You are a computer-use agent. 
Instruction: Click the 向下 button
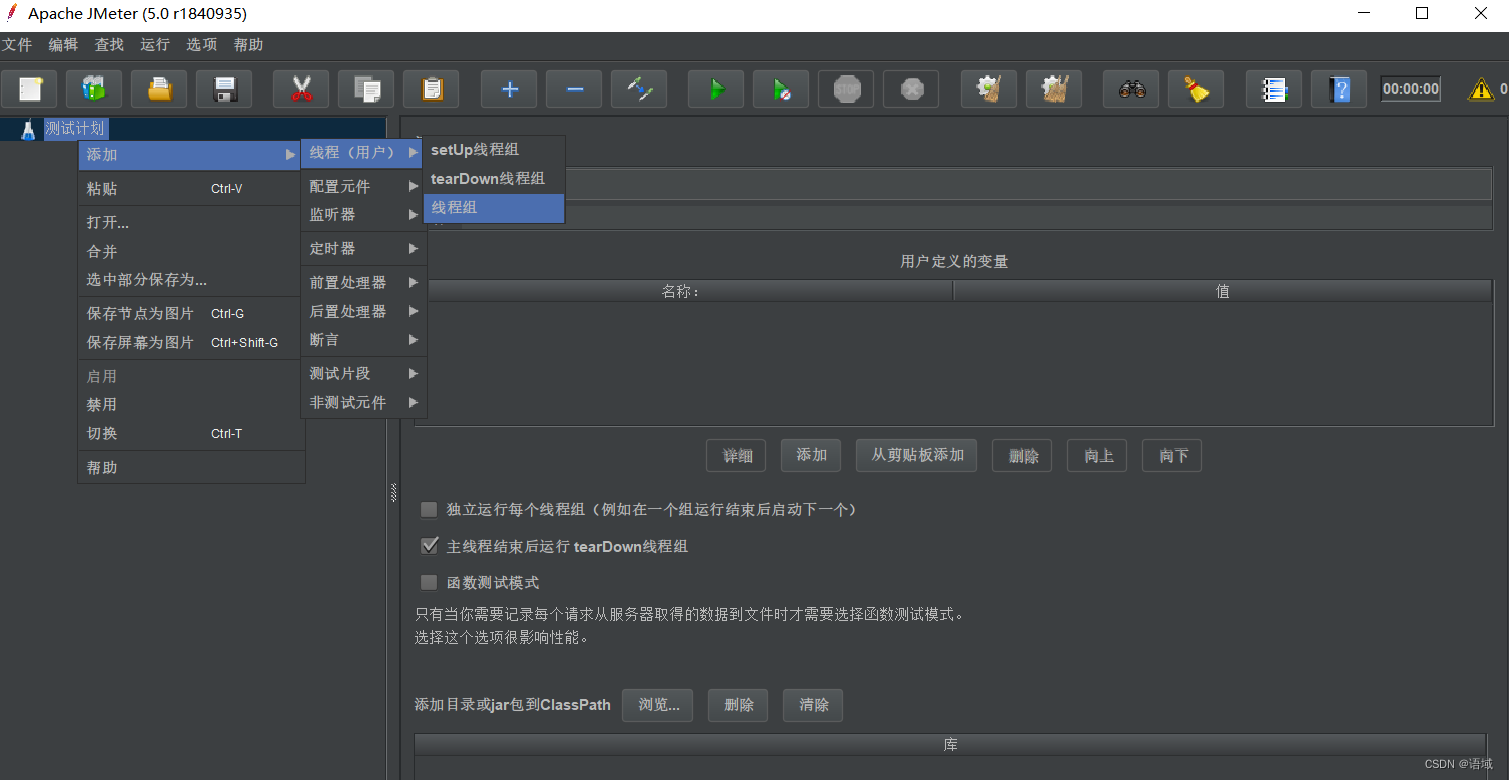(1172, 456)
